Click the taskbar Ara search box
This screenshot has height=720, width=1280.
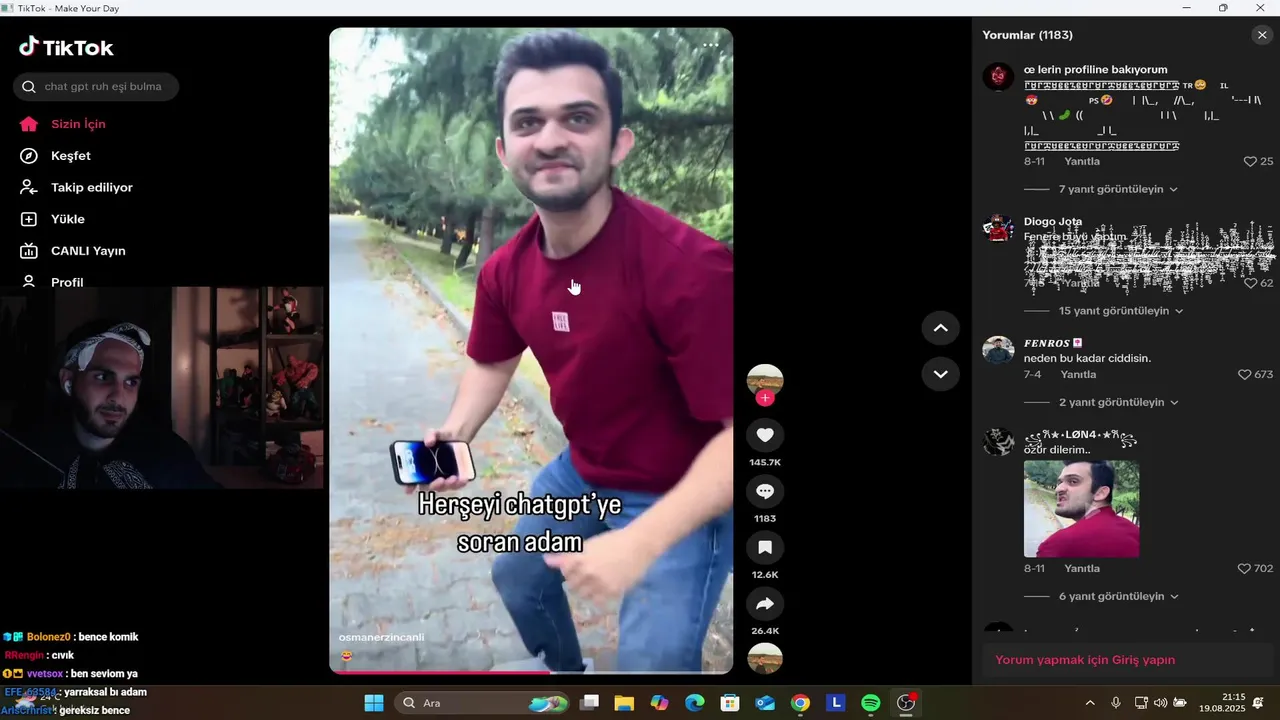click(x=483, y=703)
